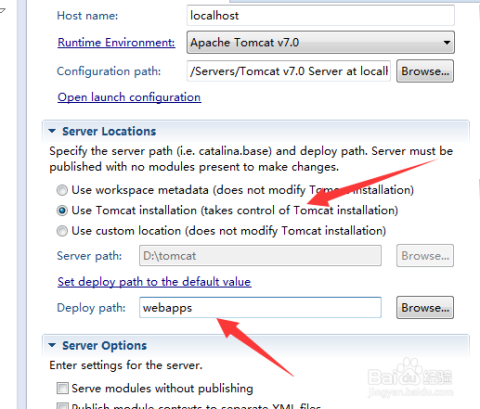Click the Configuration path text field
Viewport: 480px width, 409px height.
(289, 71)
